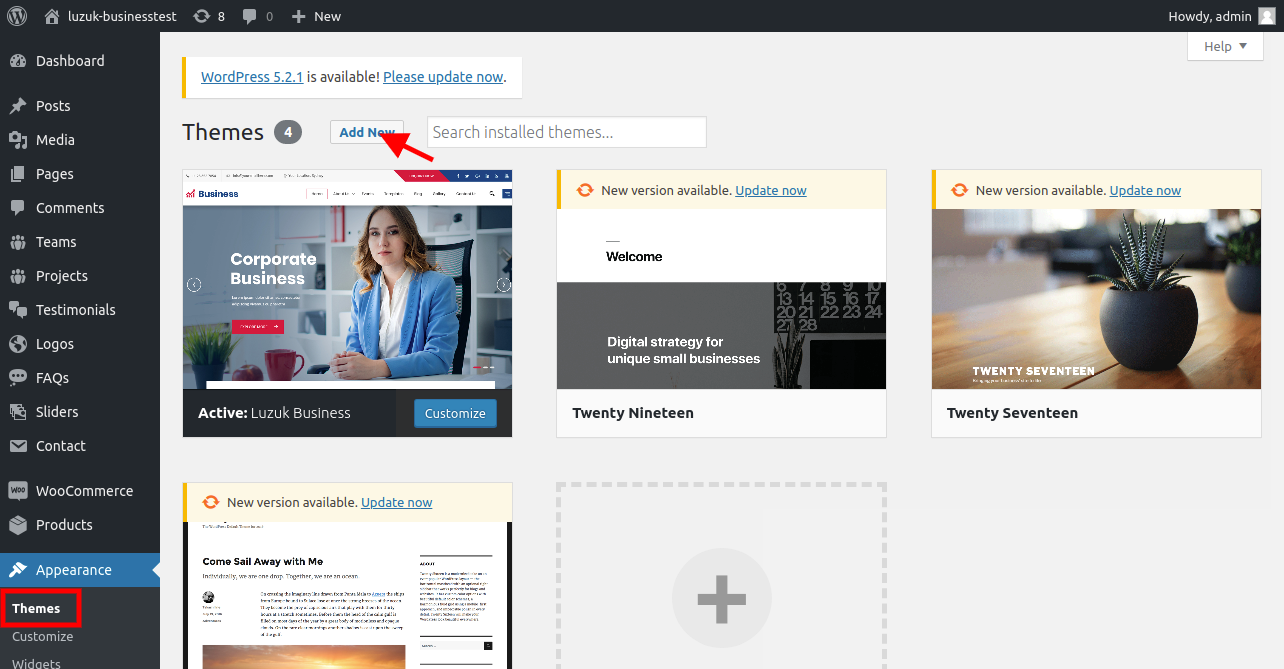Click the update icon on Twenty Seventeen
Viewport: 1284px width, 669px height.
(959, 190)
